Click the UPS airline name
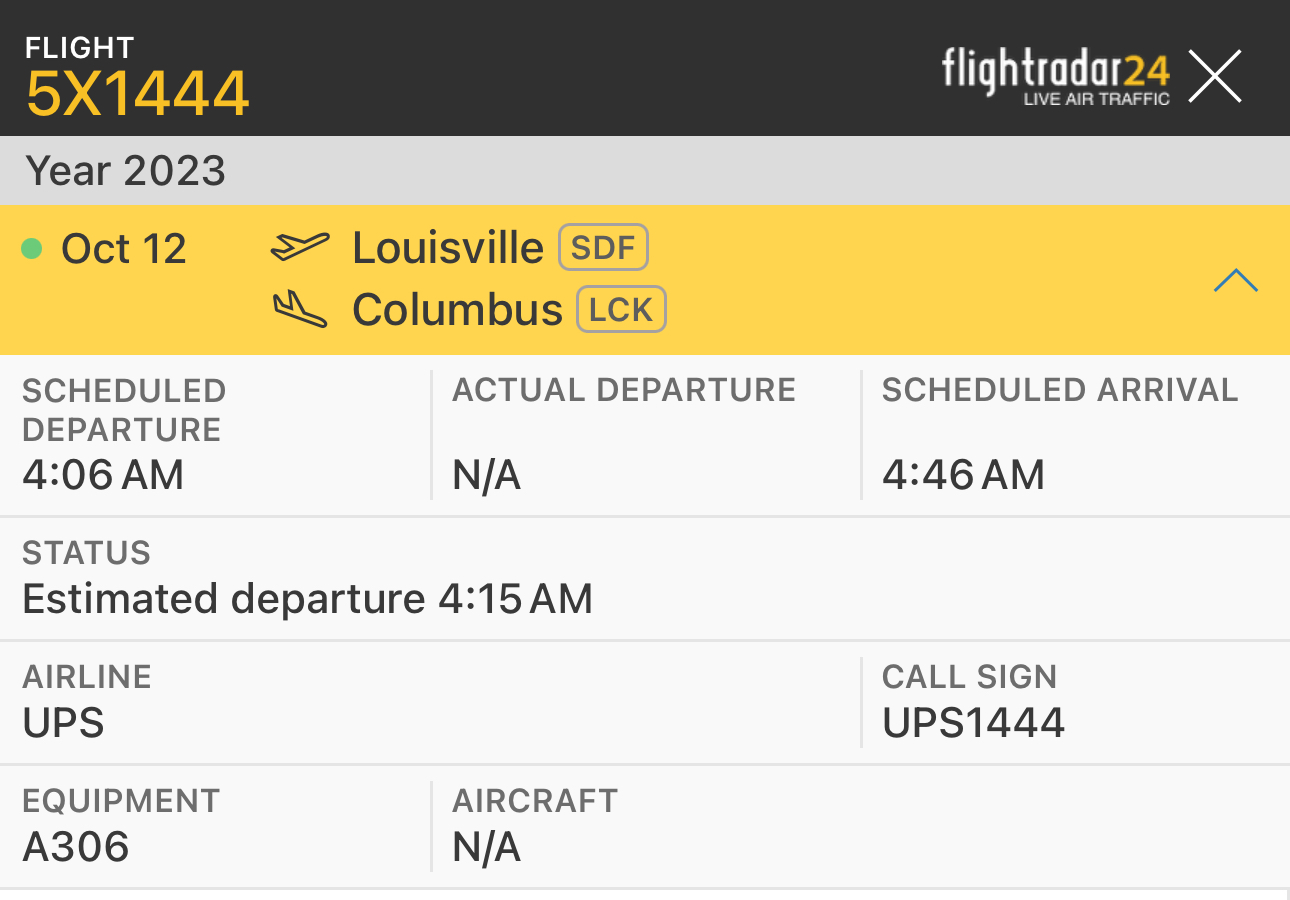The width and height of the screenshot is (1290, 900). coord(63,723)
